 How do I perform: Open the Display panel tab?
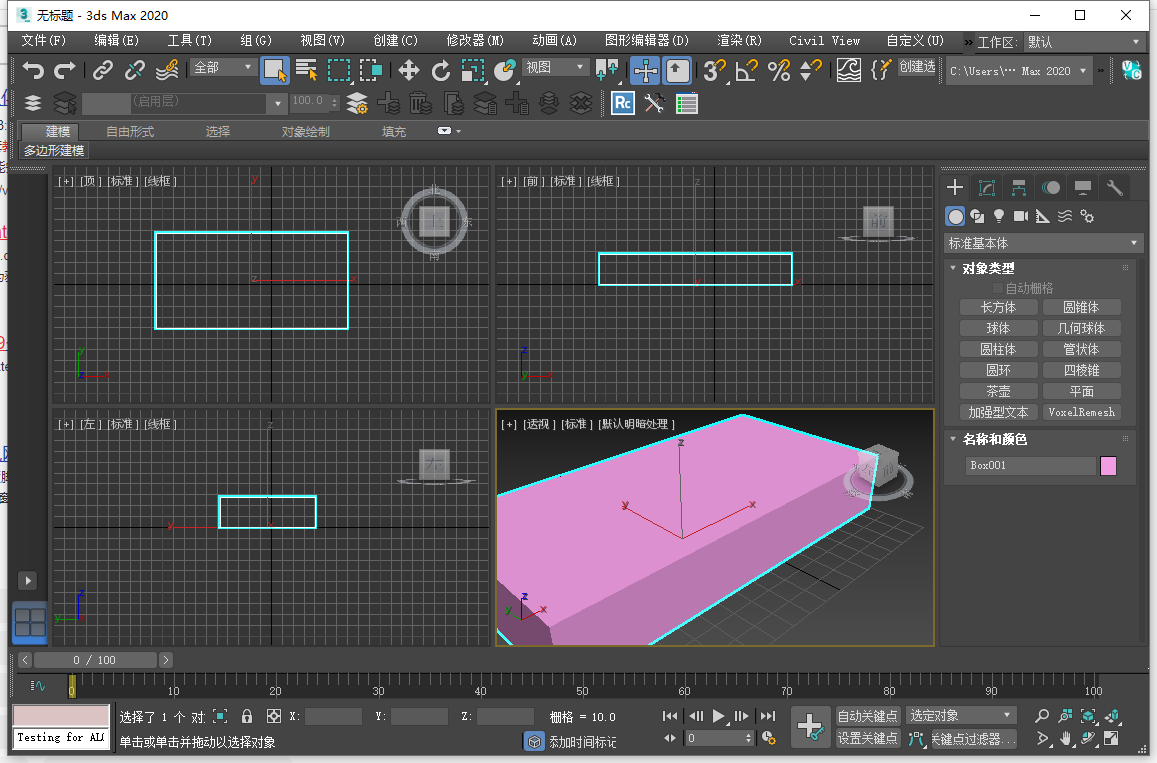[x=1082, y=188]
